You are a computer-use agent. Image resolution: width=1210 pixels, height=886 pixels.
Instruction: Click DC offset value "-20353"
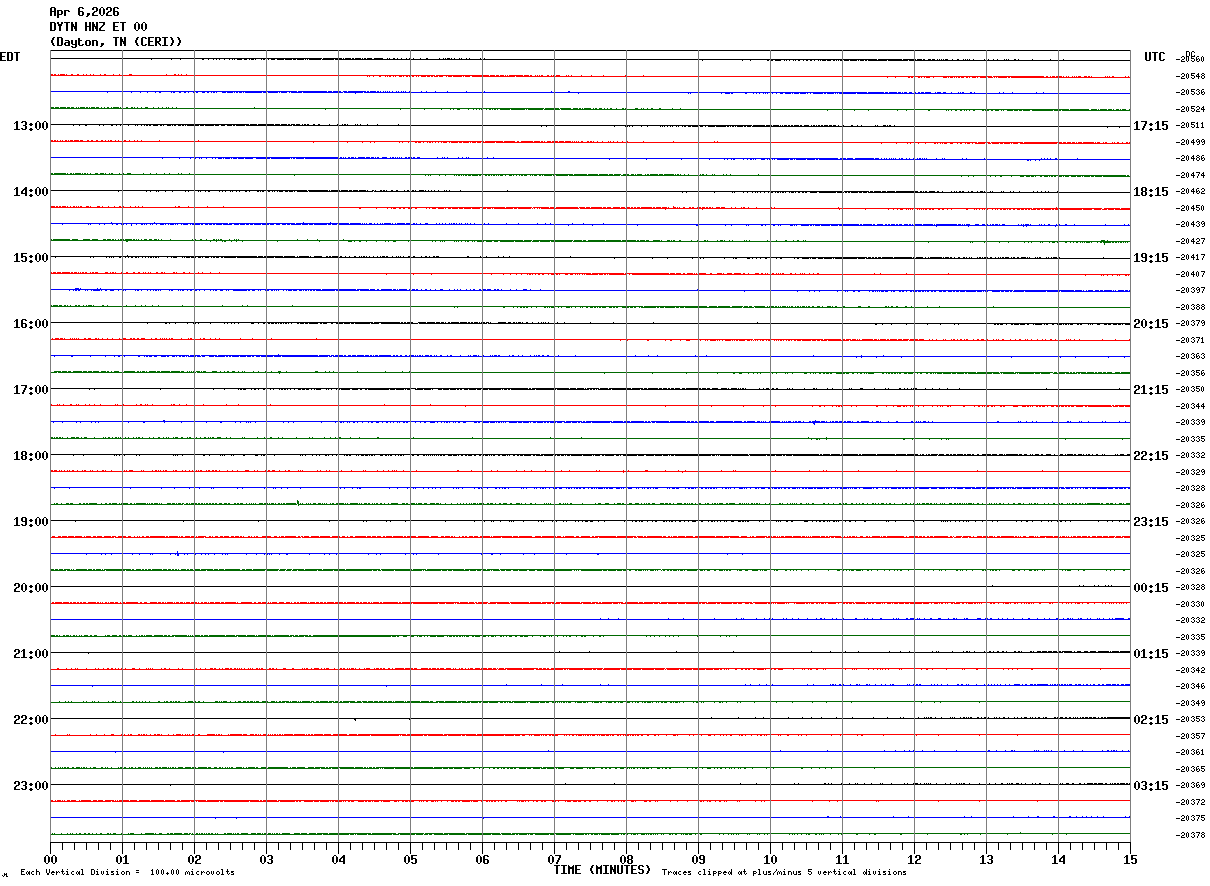[1190, 720]
